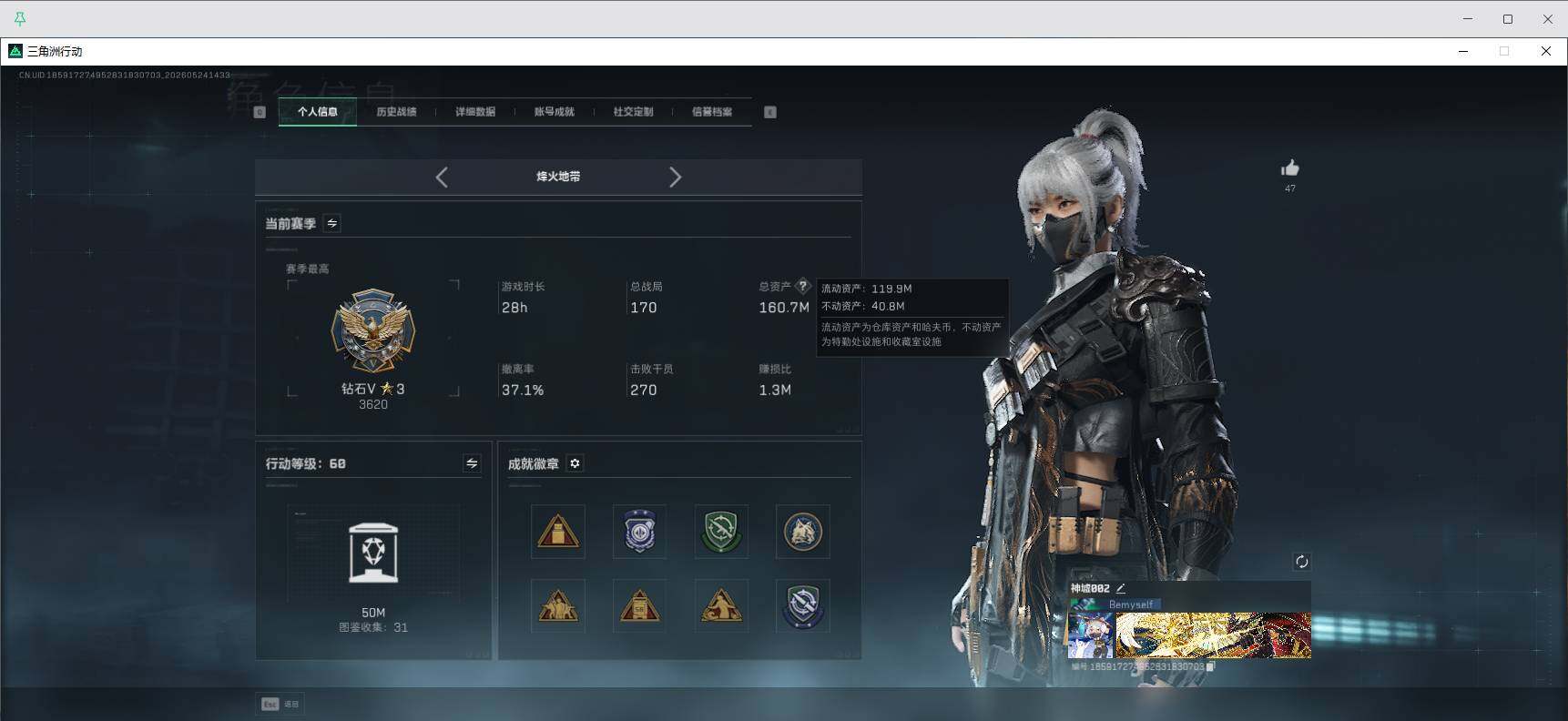1568x721 pixels.
Task: Click the 游戏时长 28h value
Action: pos(514,308)
